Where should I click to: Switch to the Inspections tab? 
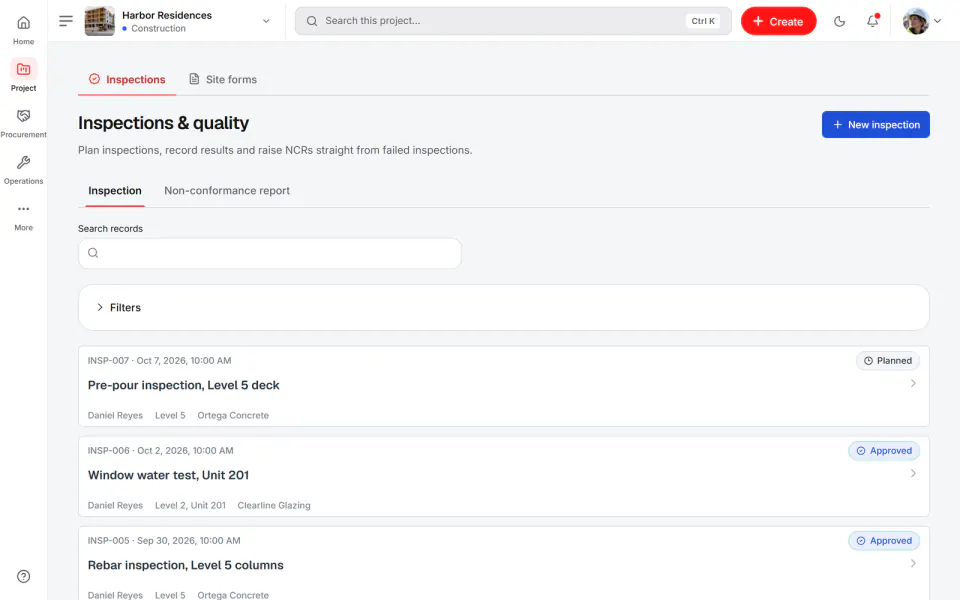pos(127,80)
